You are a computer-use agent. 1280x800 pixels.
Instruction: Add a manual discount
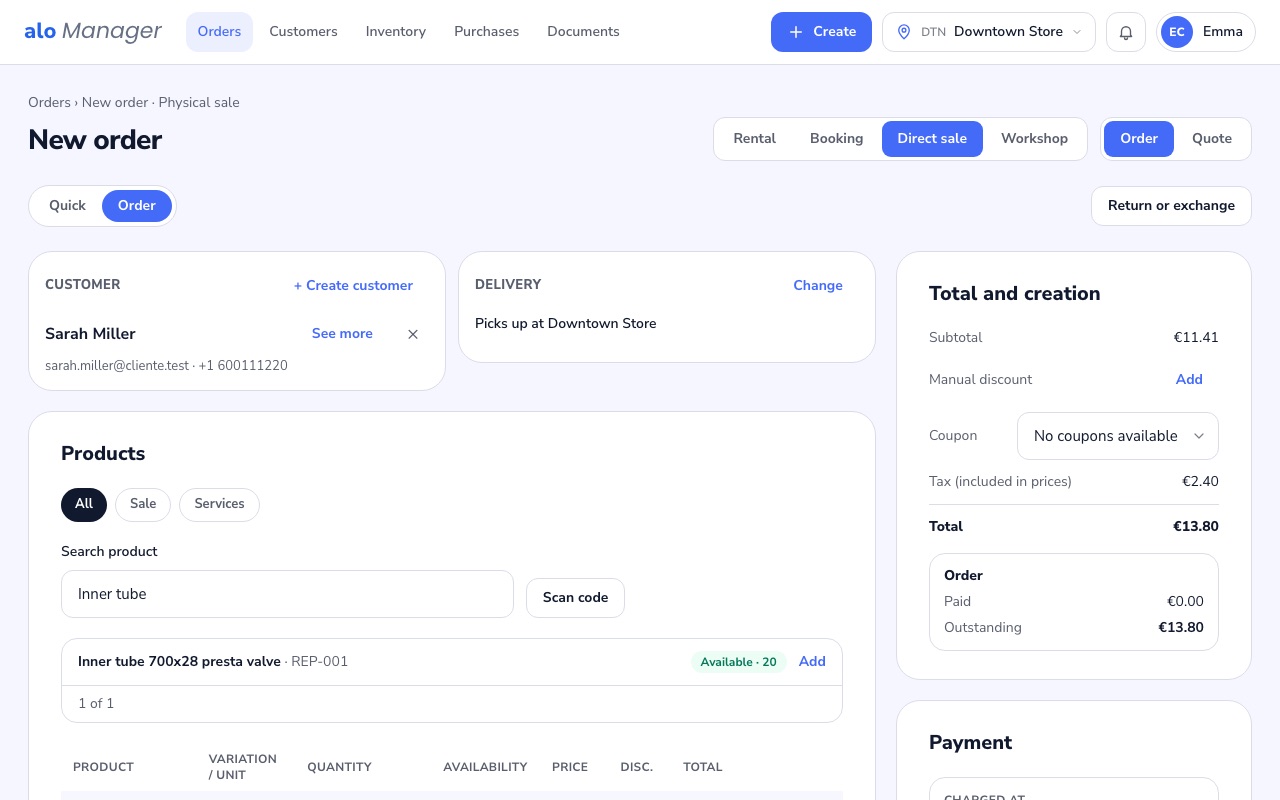click(x=1189, y=380)
